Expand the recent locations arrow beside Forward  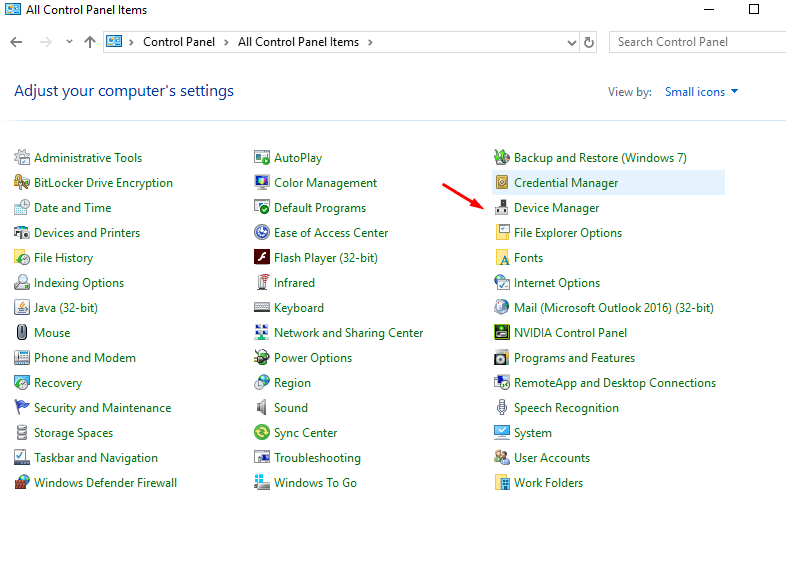tap(69, 42)
